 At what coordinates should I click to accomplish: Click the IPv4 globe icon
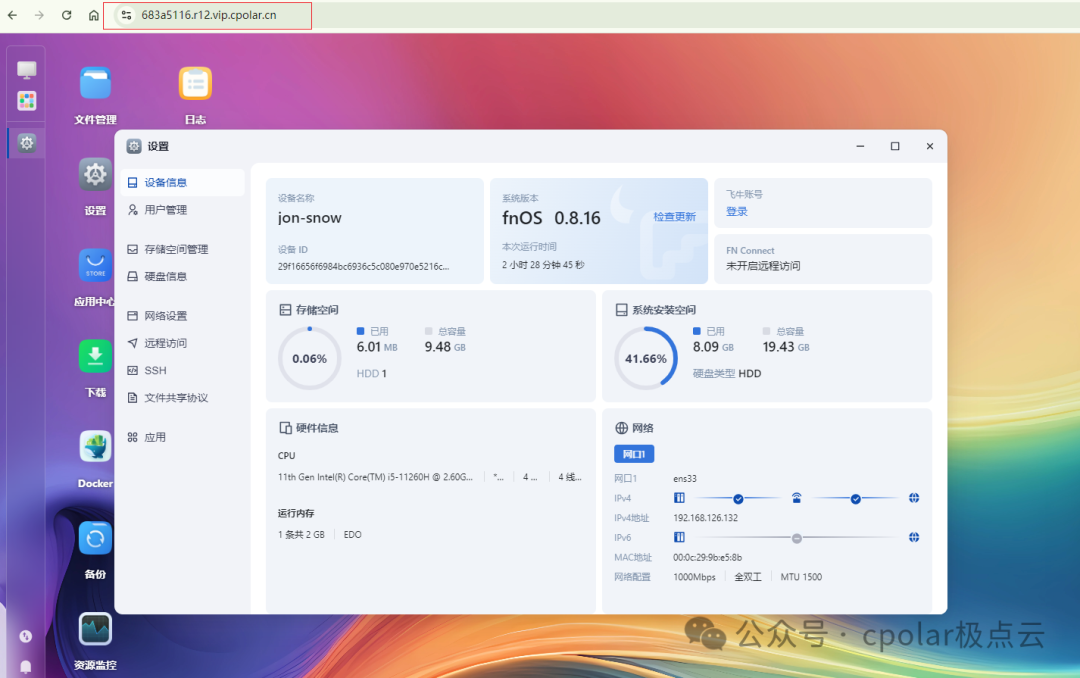pos(914,498)
